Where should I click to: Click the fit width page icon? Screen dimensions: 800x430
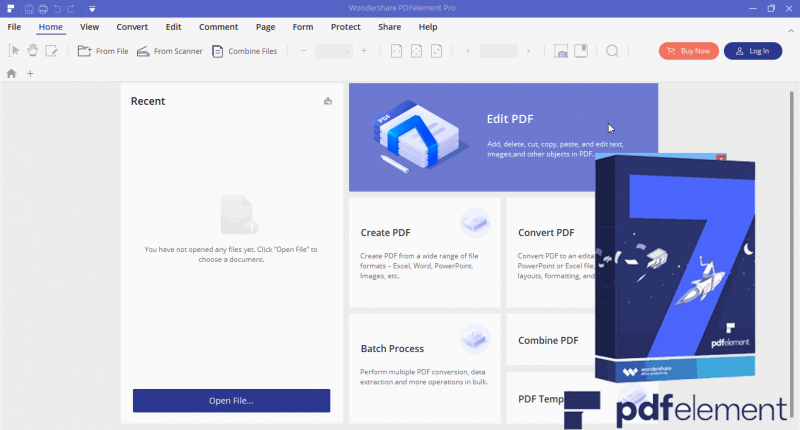point(396,51)
